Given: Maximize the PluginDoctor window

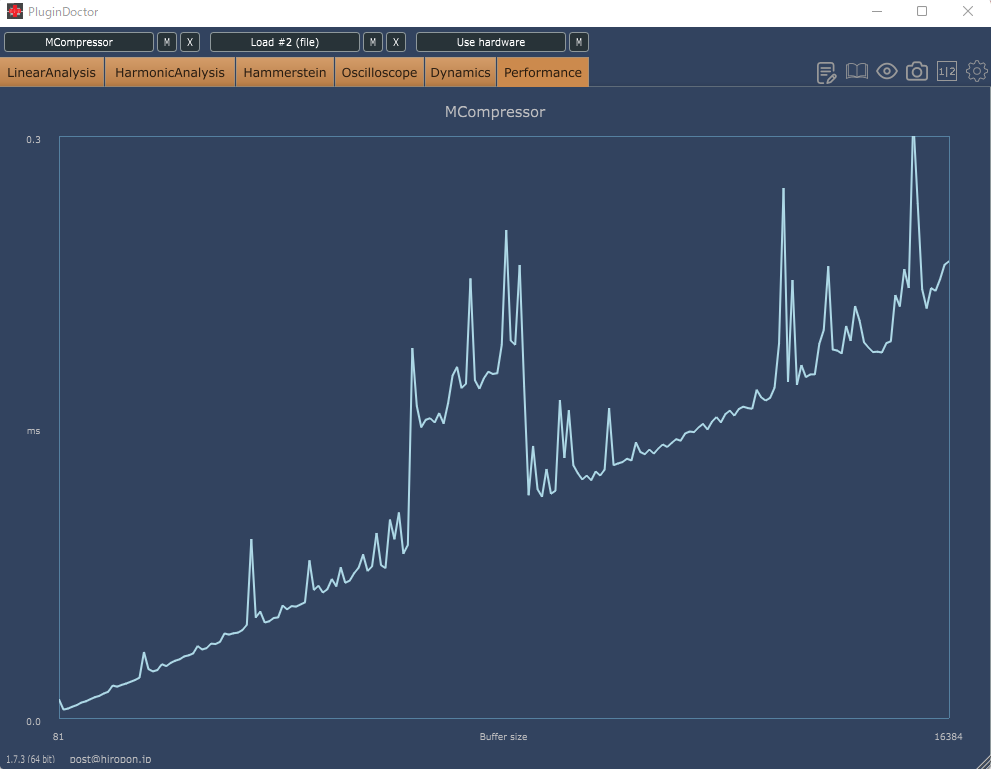Looking at the screenshot, I should [x=922, y=11].
